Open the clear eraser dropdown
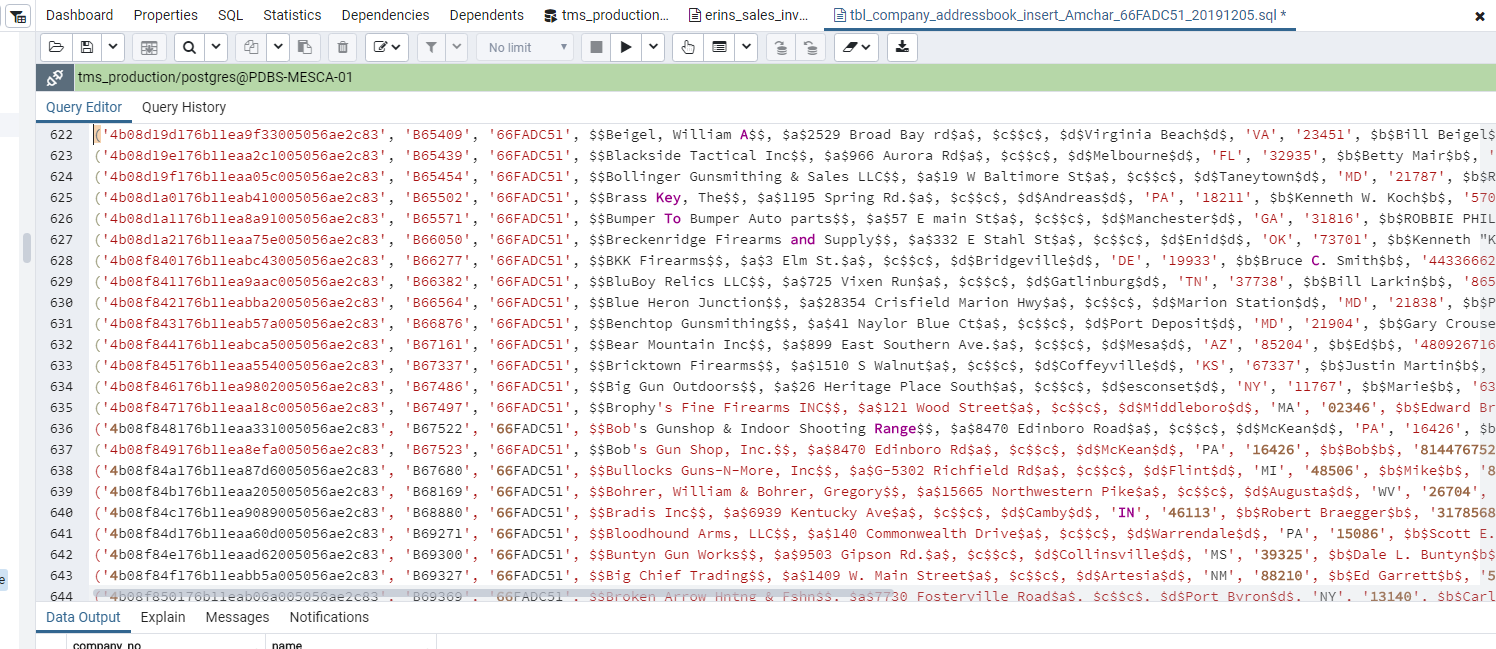 coord(855,47)
